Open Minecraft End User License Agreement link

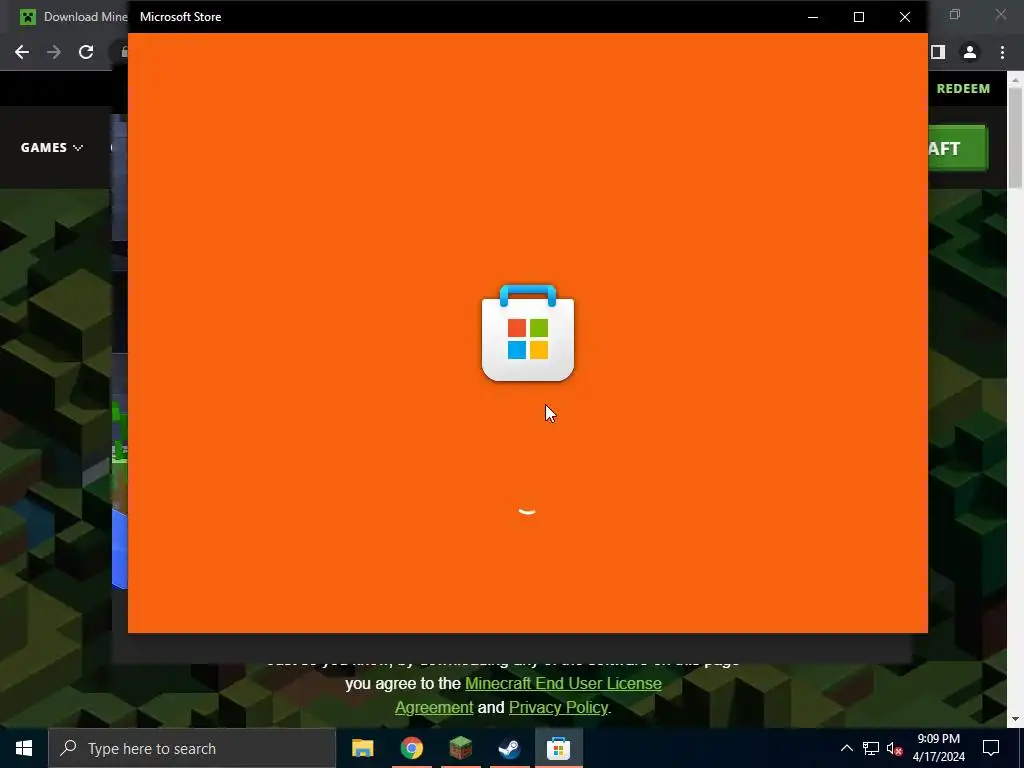click(x=530, y=695)
